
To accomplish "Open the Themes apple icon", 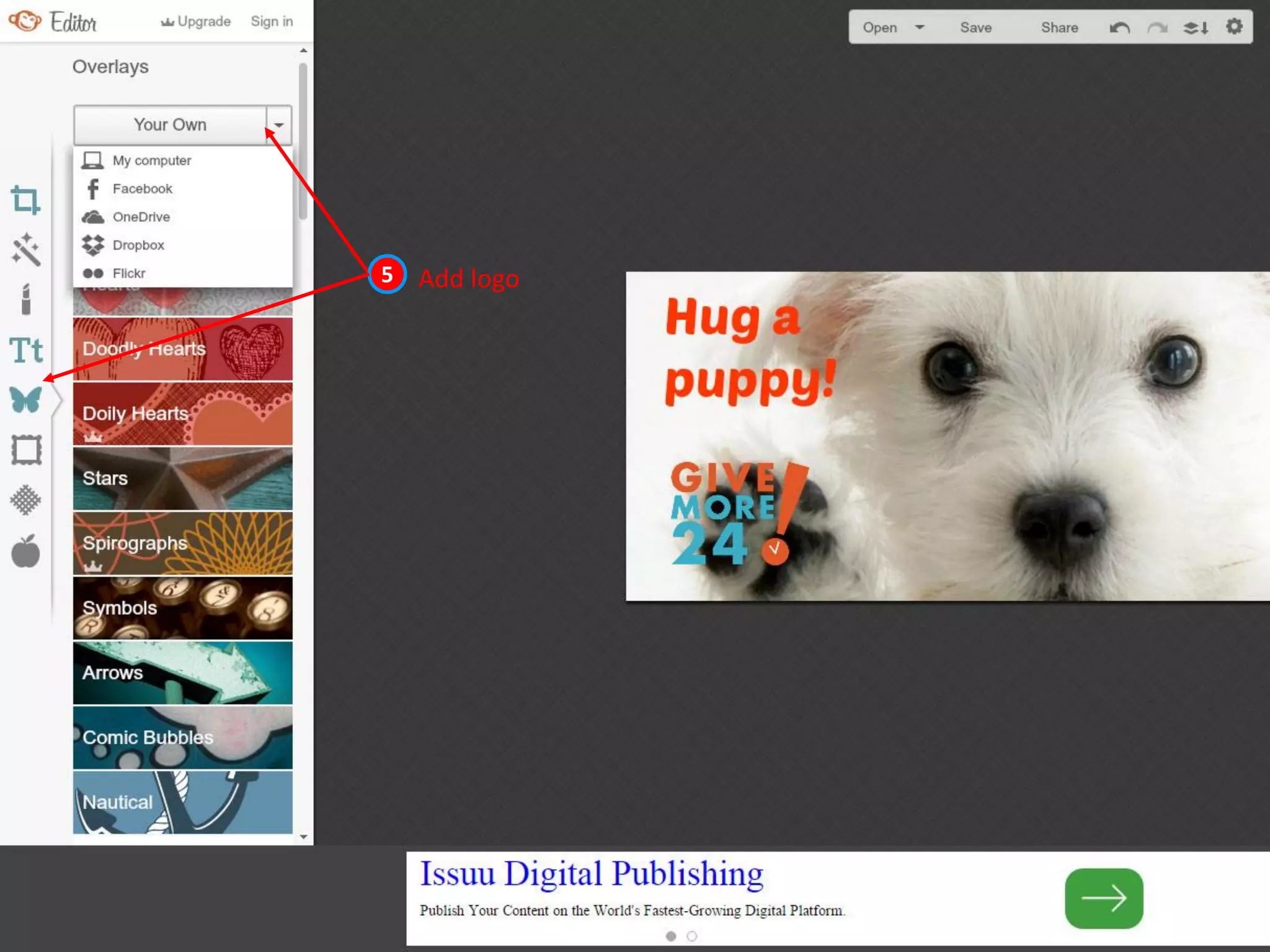I will pos(25,550).
